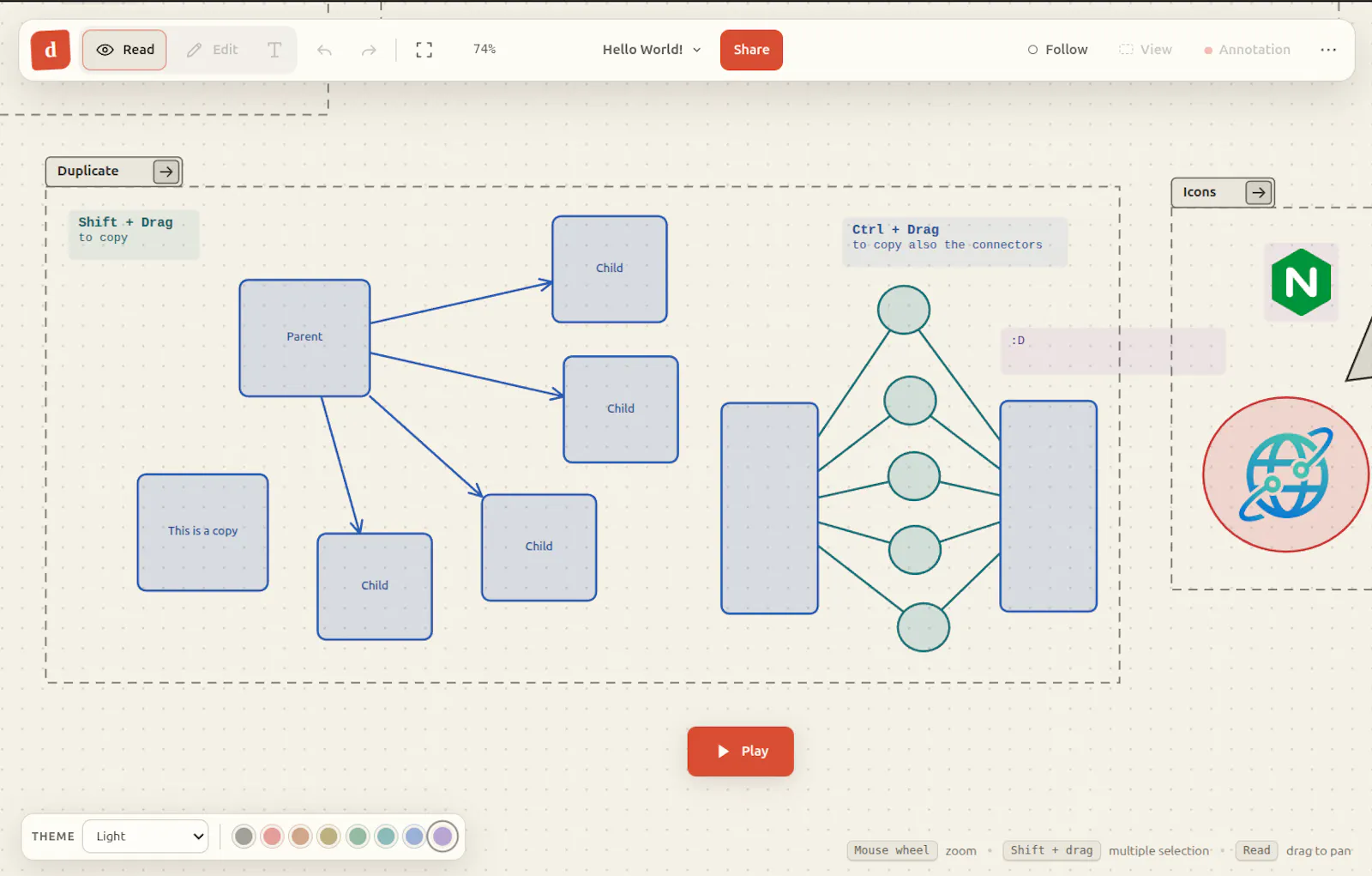1372x876 pixels.
Task: Click the red 'd' app logo
Action: pyautogui.click(x=51, y=50)
